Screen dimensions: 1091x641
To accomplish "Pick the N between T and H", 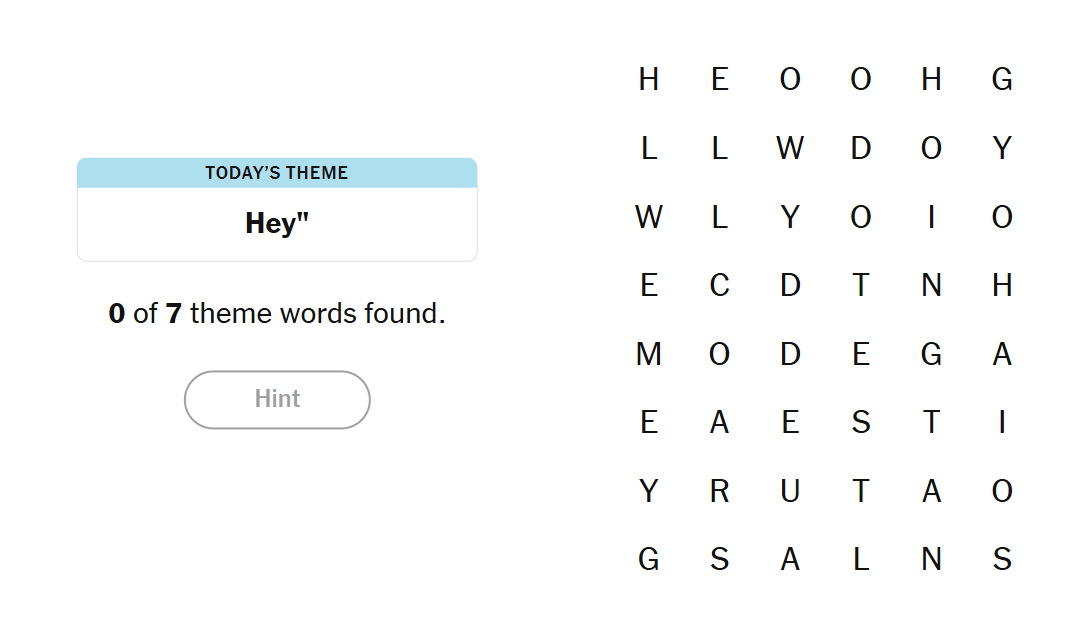I will point(931,286).
